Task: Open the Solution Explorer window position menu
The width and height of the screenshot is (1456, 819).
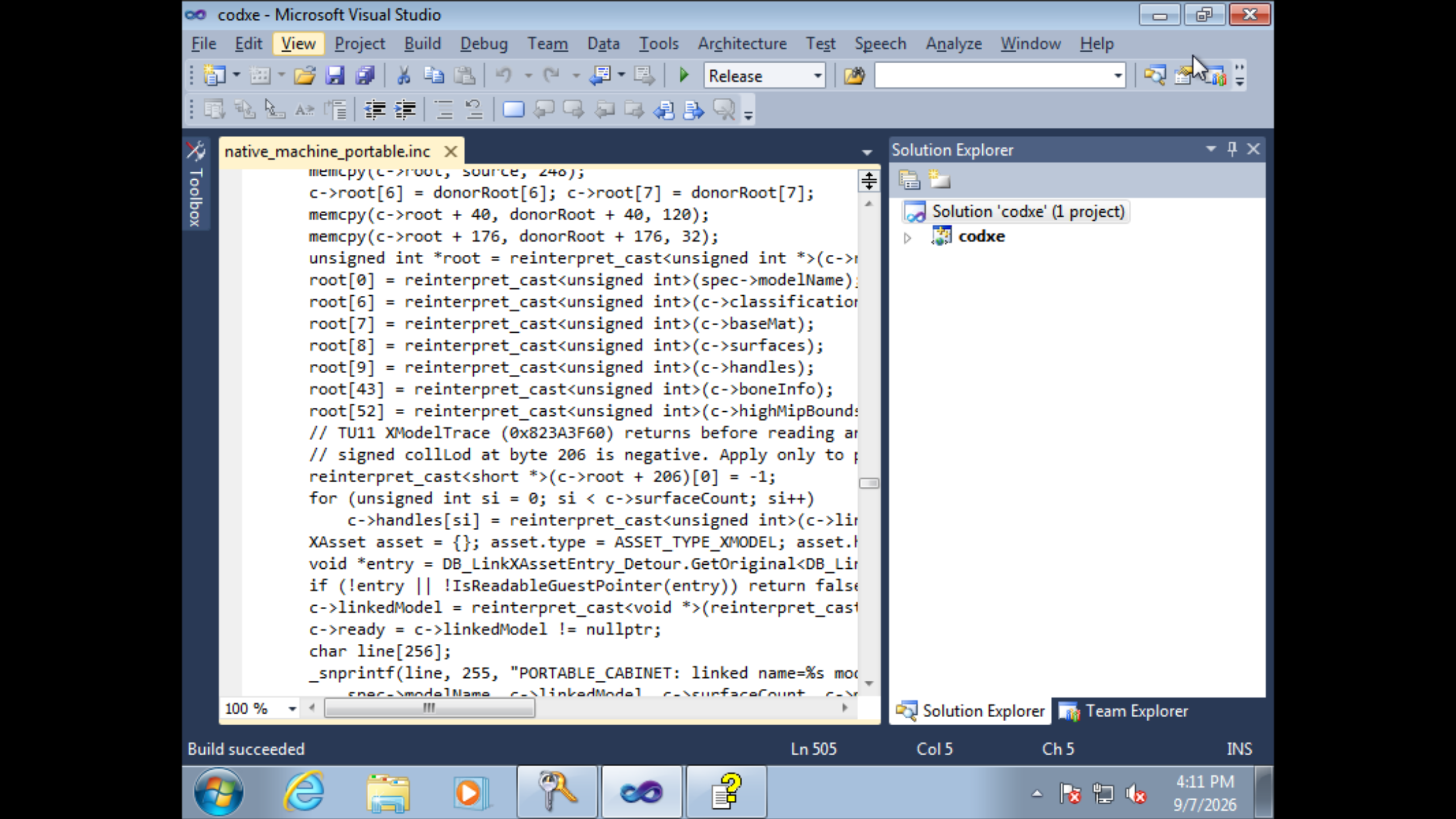Action: point(1210,149)
